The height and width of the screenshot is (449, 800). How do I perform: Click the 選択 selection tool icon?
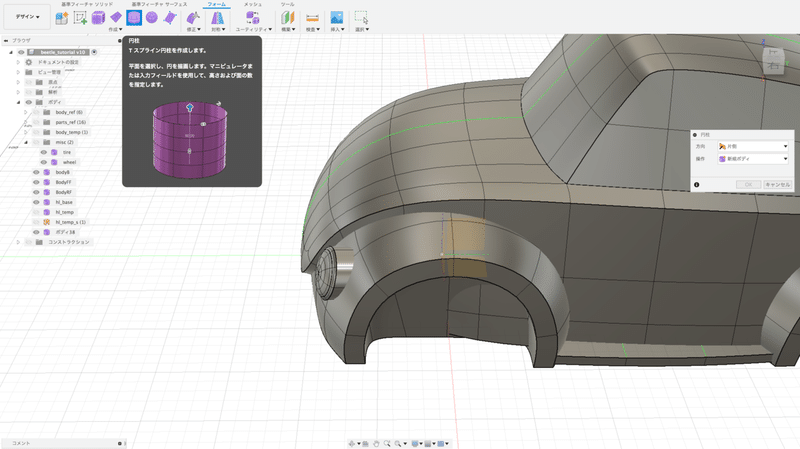coord(361,17)
